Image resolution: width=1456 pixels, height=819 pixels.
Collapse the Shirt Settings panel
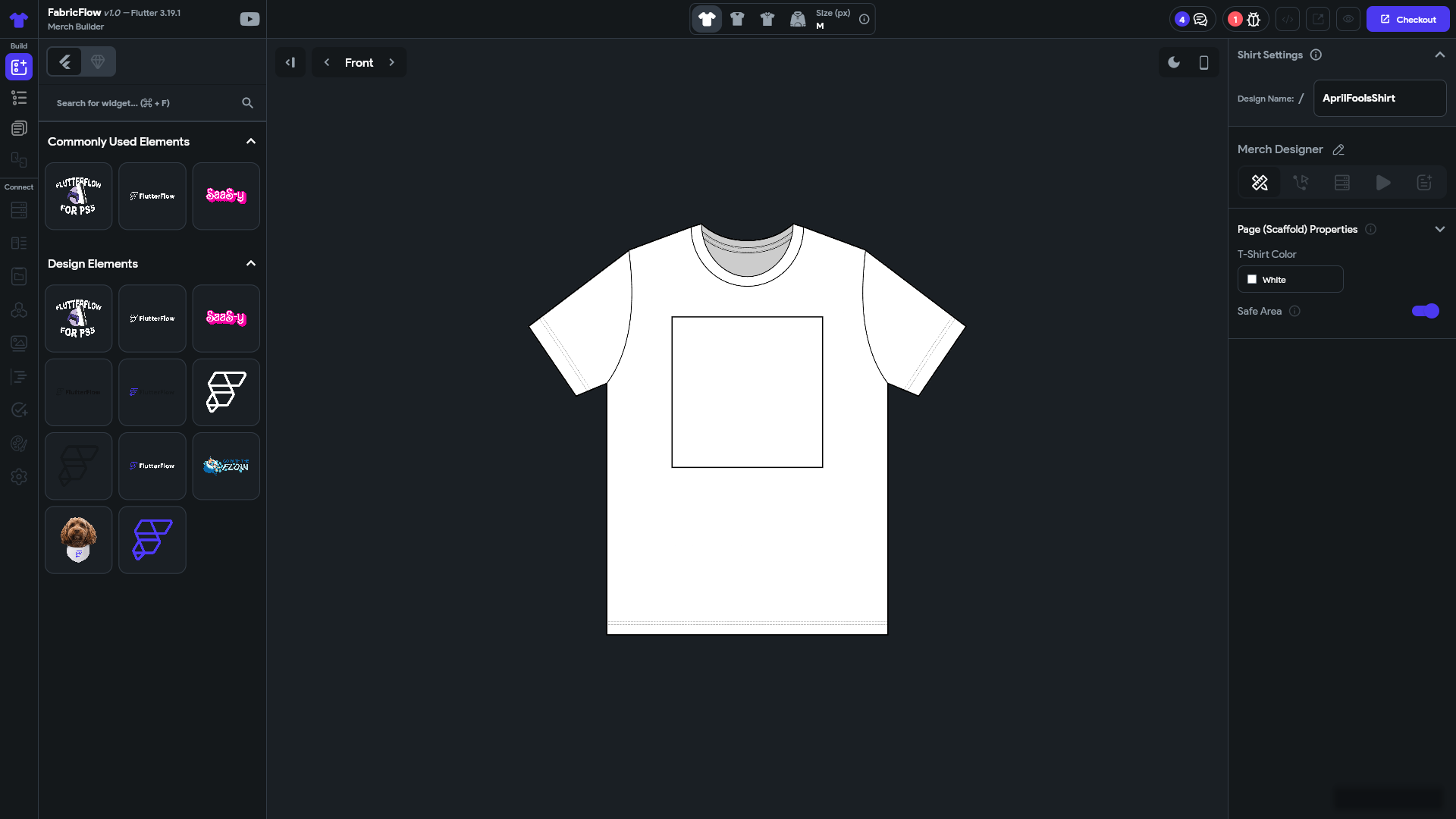click(x=1440, y=55)
